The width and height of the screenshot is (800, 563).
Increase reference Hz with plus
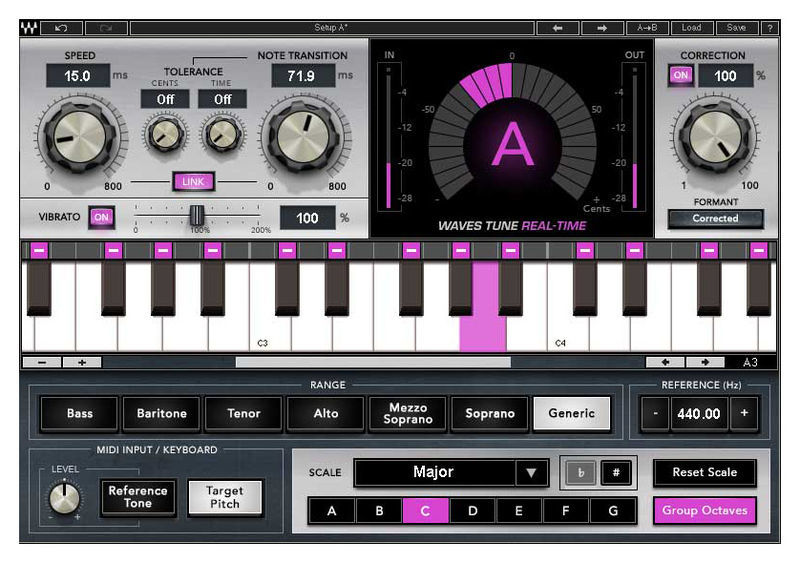[744, 413]
